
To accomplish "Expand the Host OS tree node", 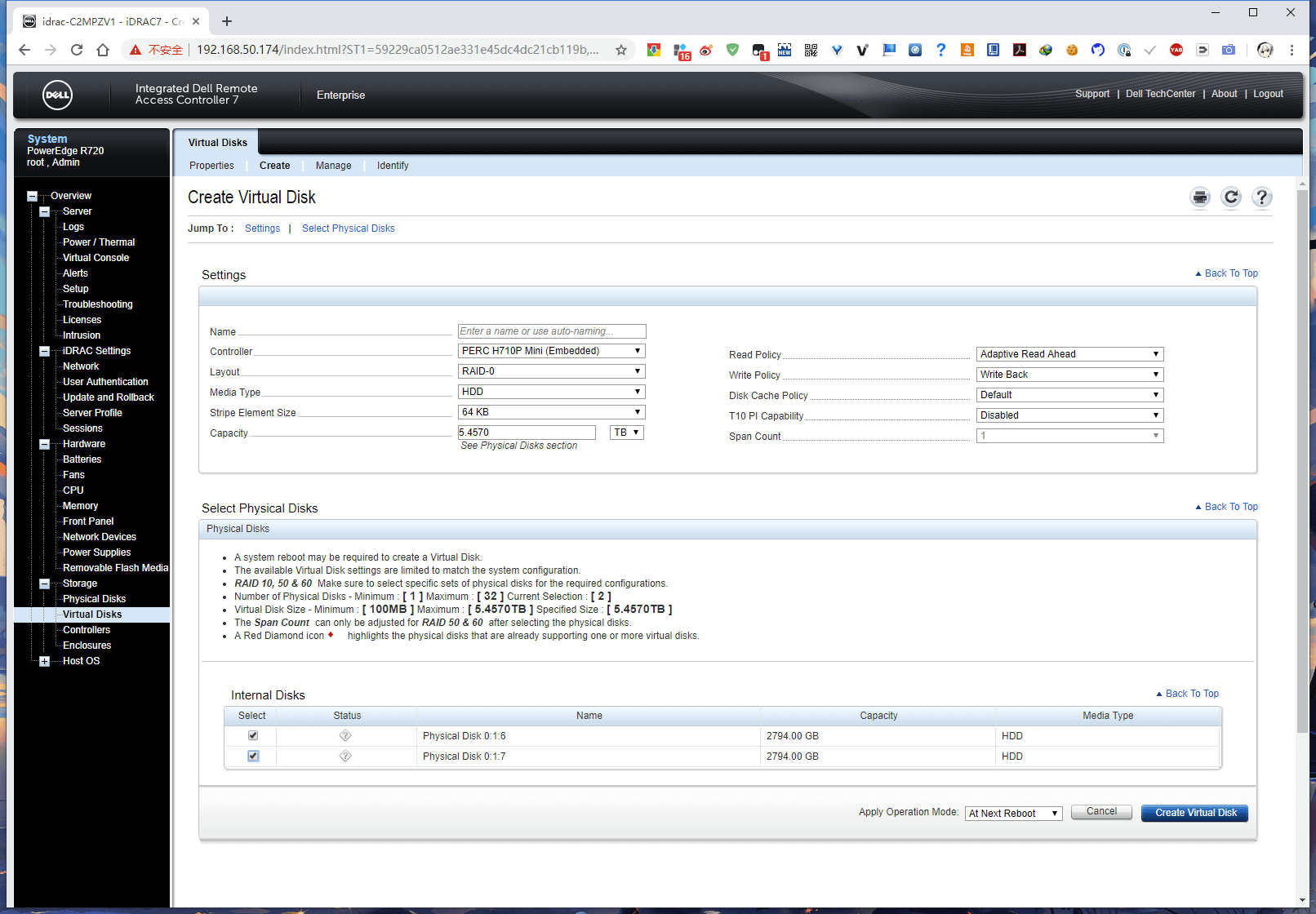I will click(44, 661).
